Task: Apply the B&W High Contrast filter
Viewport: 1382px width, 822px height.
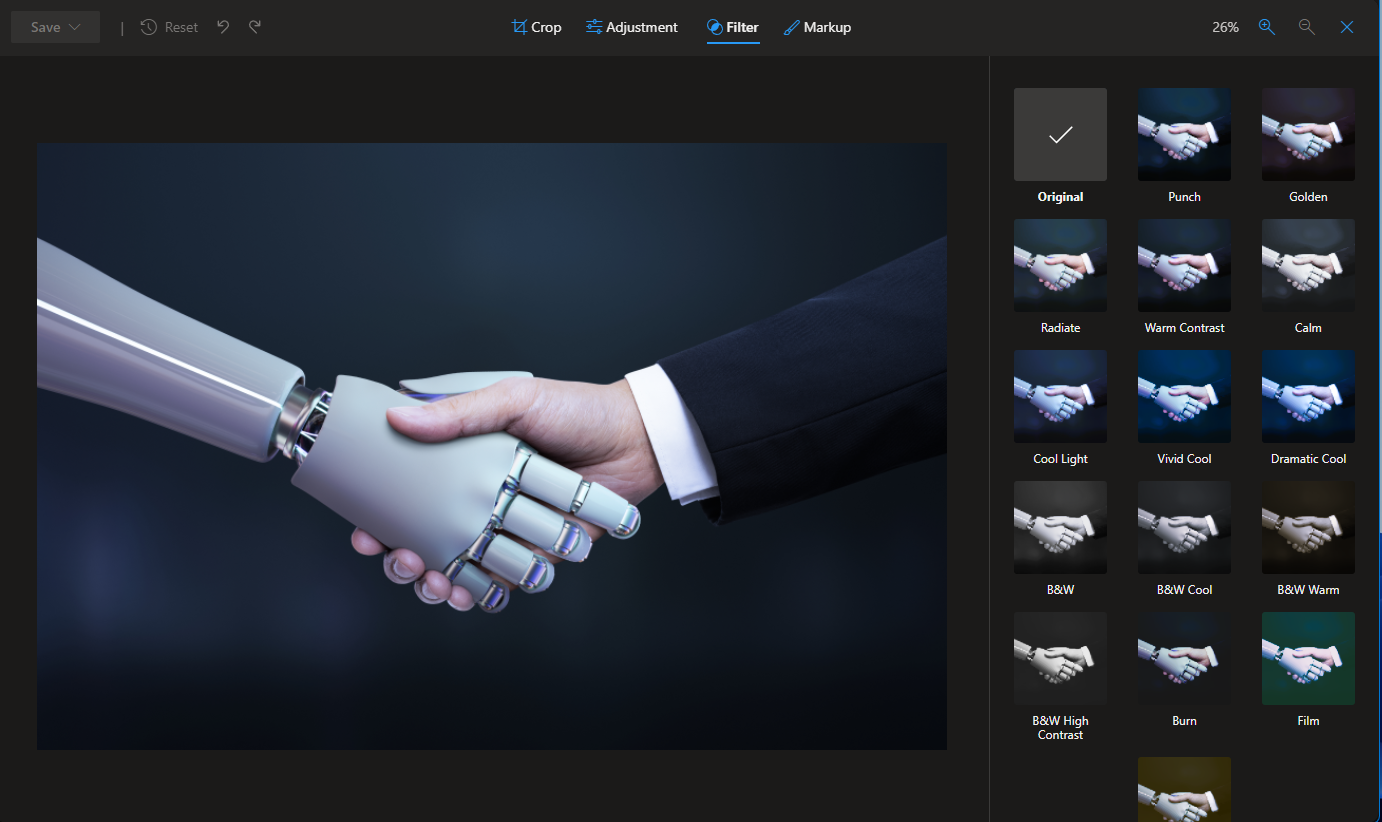Action: coord(1060,659)
